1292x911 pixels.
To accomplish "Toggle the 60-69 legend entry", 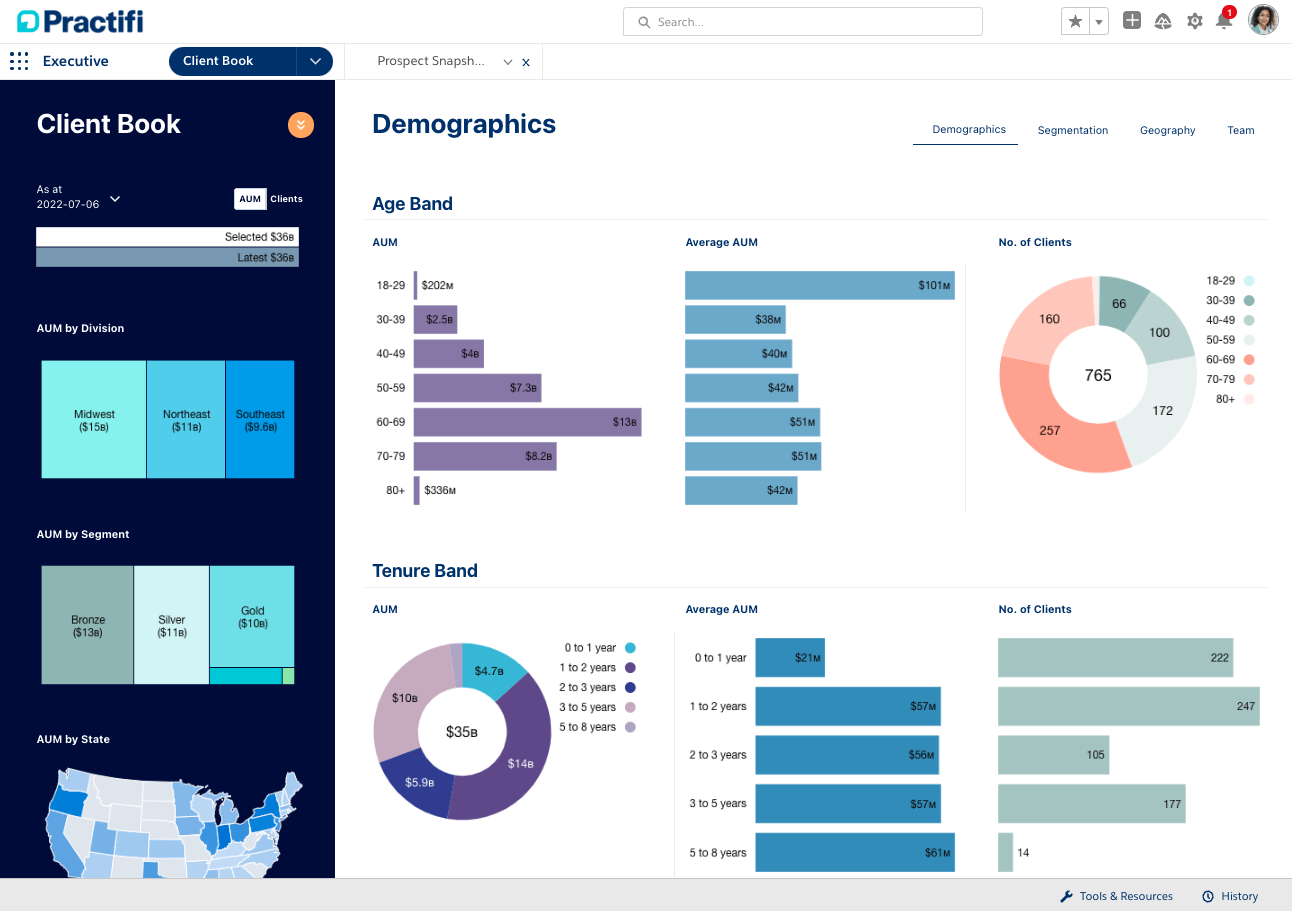I will [x=1228, y=359].
